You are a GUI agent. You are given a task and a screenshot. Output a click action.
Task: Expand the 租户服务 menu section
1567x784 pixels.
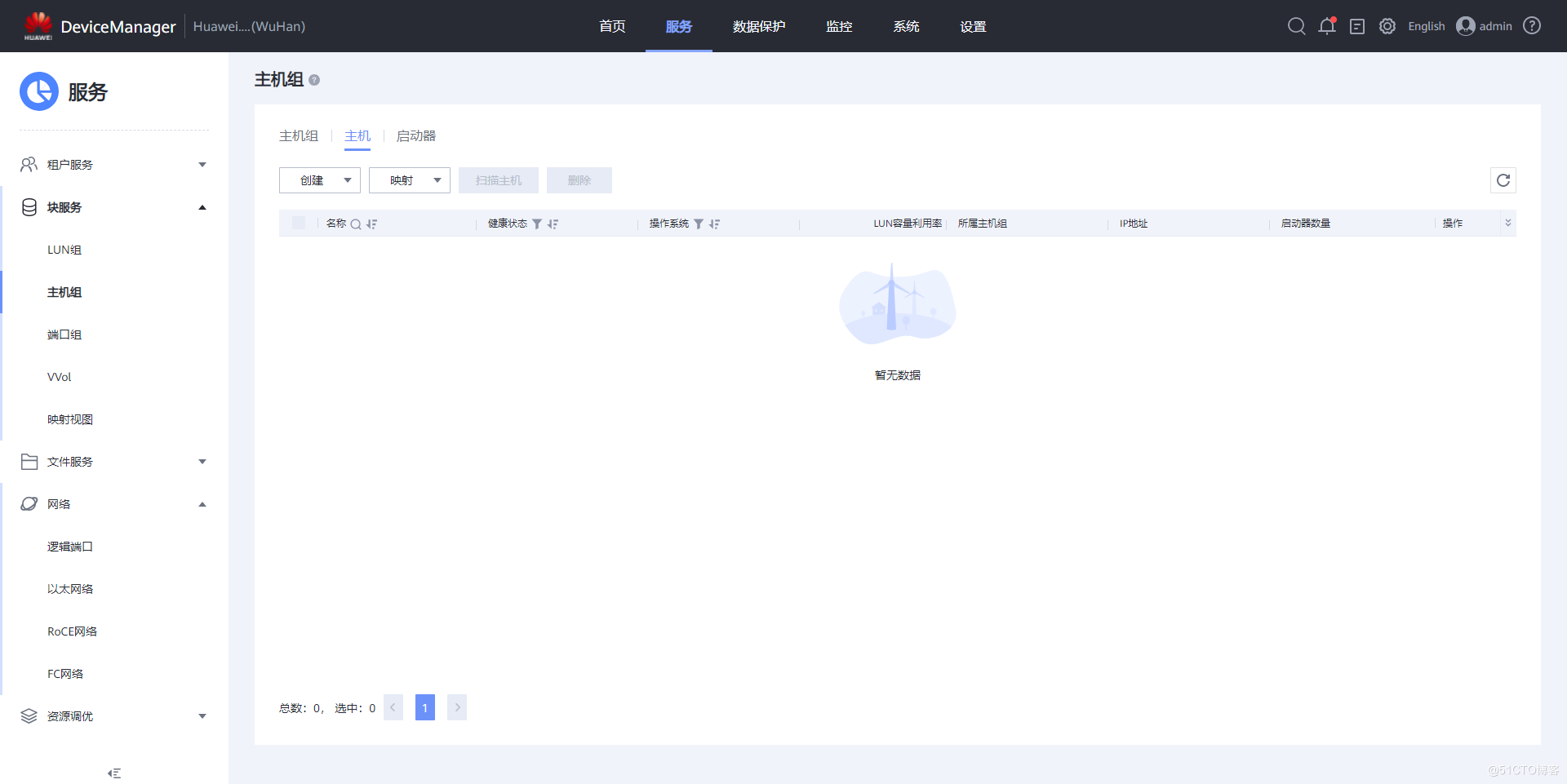point(114,165)
